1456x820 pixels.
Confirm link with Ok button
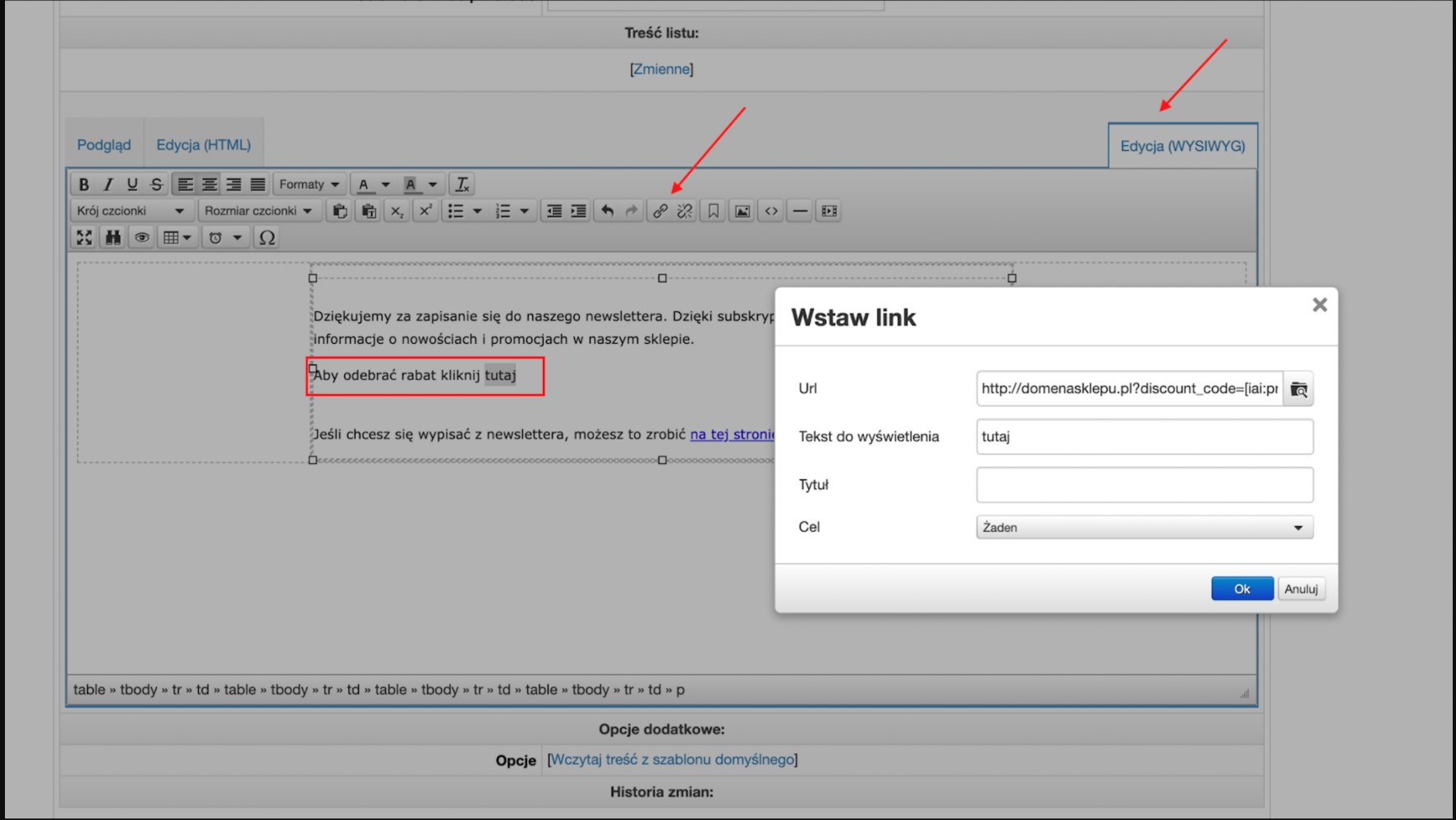1242,589
